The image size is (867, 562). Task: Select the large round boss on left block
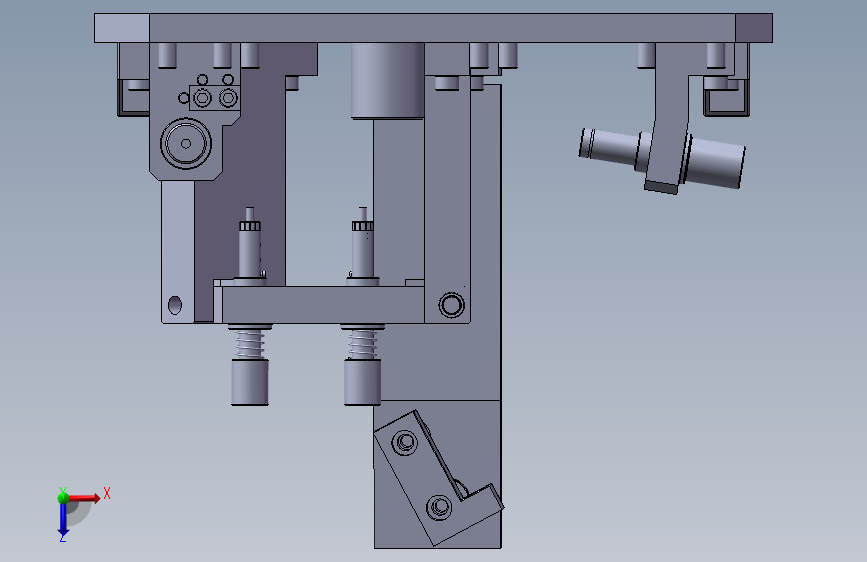[x=186, y=144]
